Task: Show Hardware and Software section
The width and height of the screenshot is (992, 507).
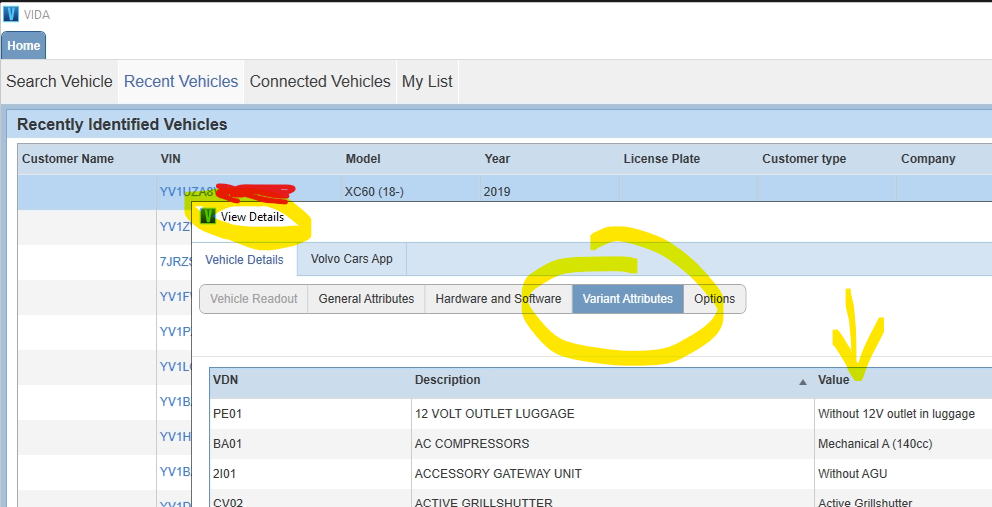Action: [x=499, y=299]
